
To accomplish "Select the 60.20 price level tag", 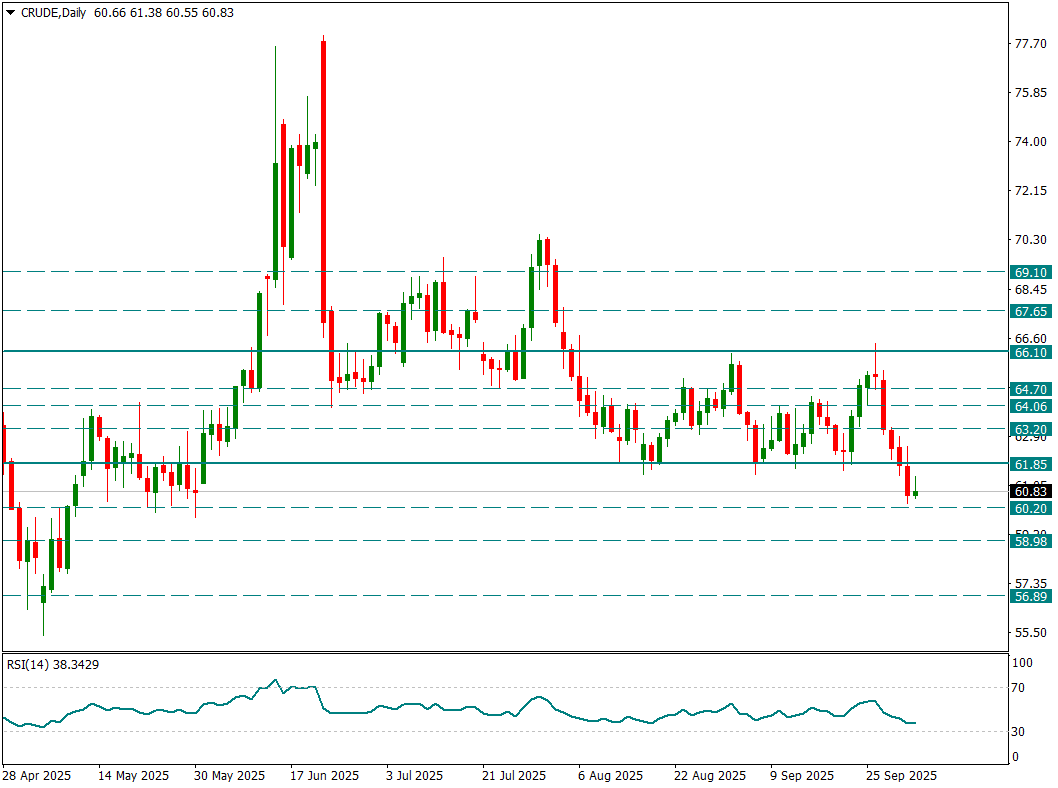I will pos(1029,508).
